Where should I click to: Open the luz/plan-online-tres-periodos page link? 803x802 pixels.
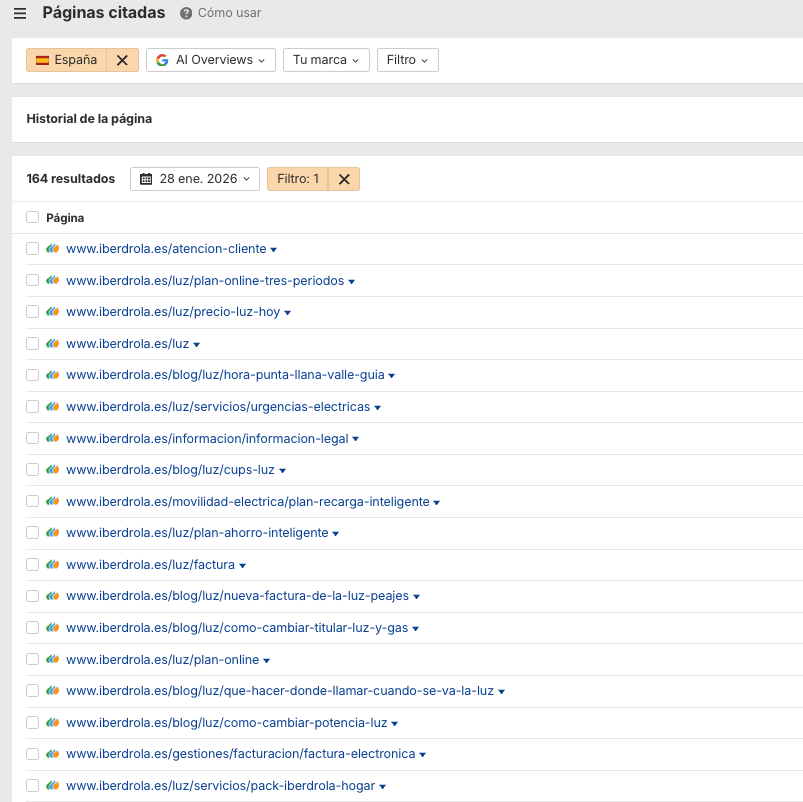tap(204, 280)
